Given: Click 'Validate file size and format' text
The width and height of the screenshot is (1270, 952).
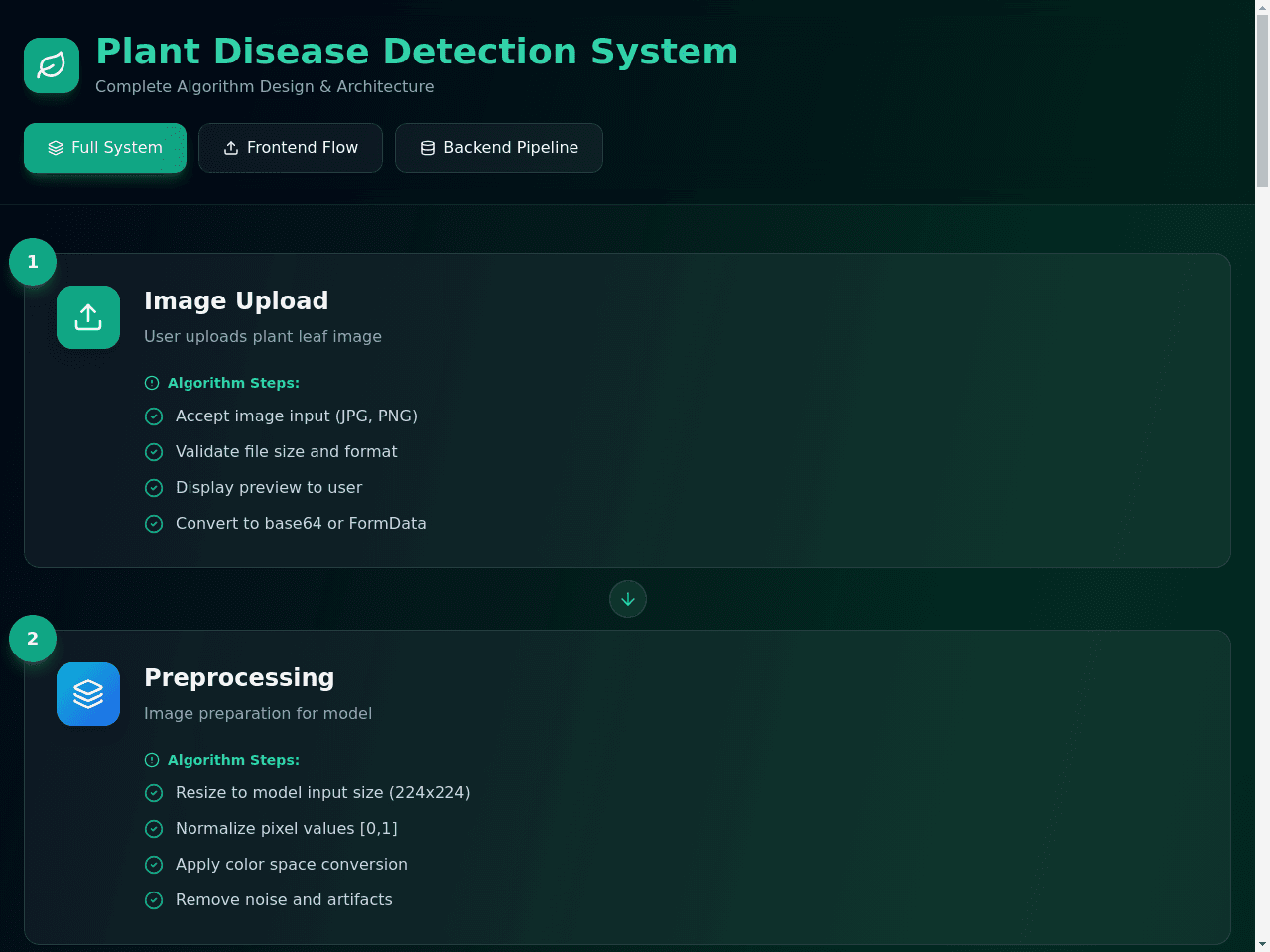Looking at the screenshot, I should [287, 451].
